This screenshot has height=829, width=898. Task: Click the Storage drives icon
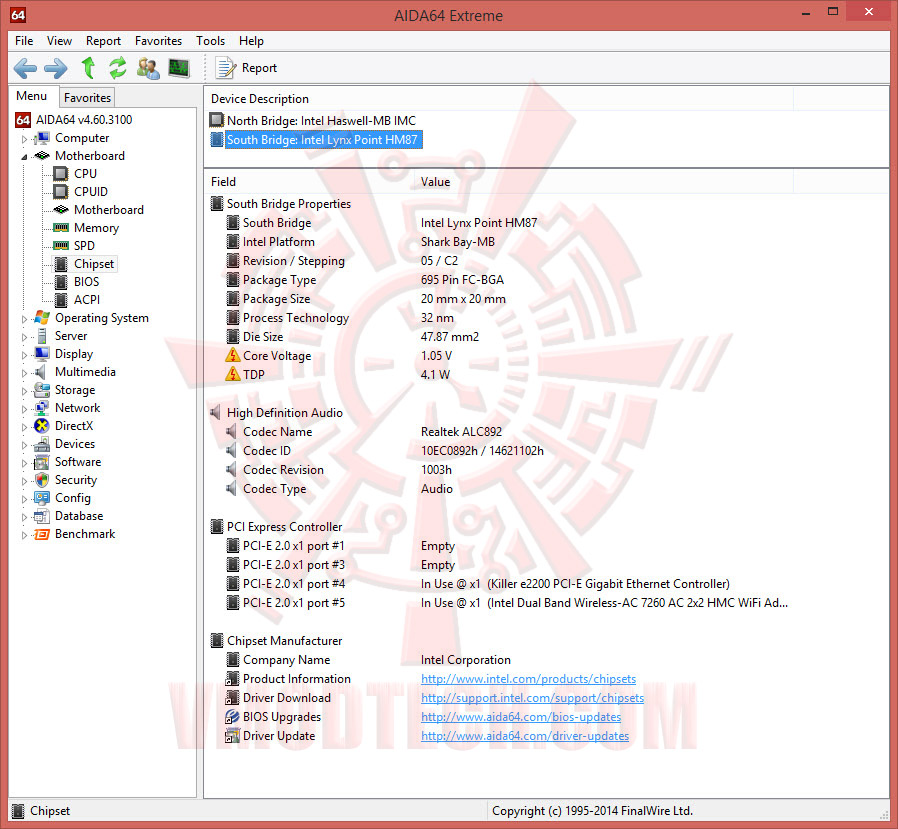[x=42, y=390]
